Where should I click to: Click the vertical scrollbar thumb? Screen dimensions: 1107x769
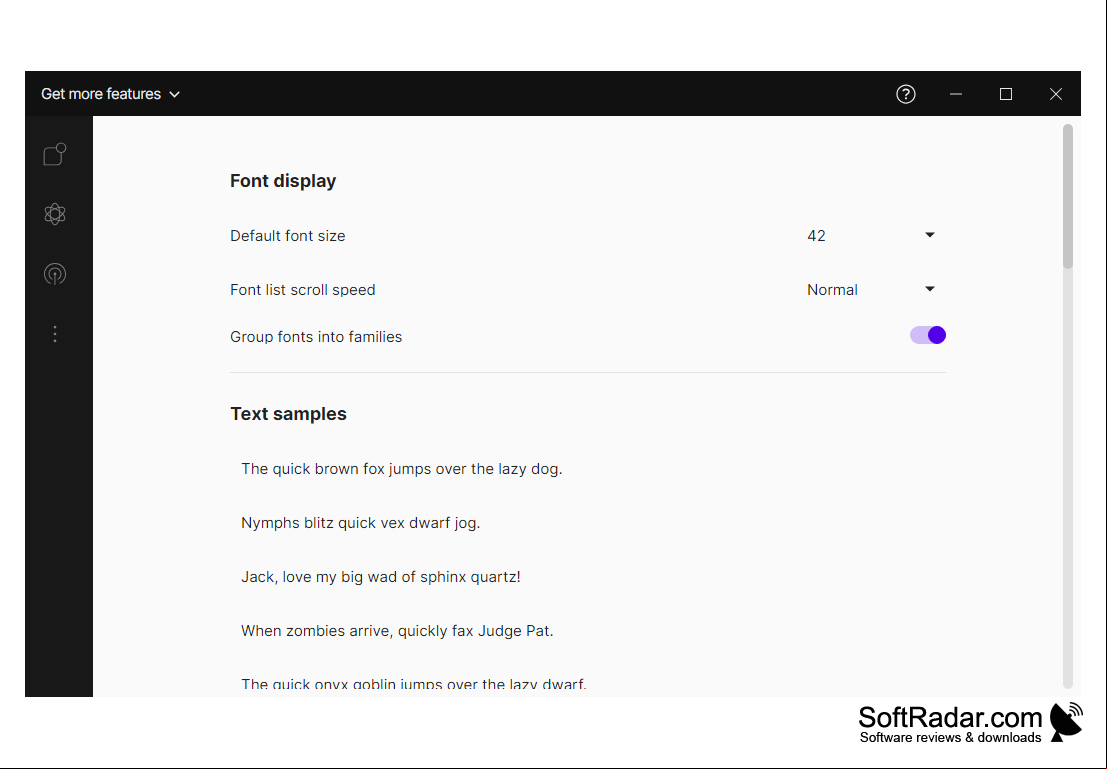tap(1067, 196)
